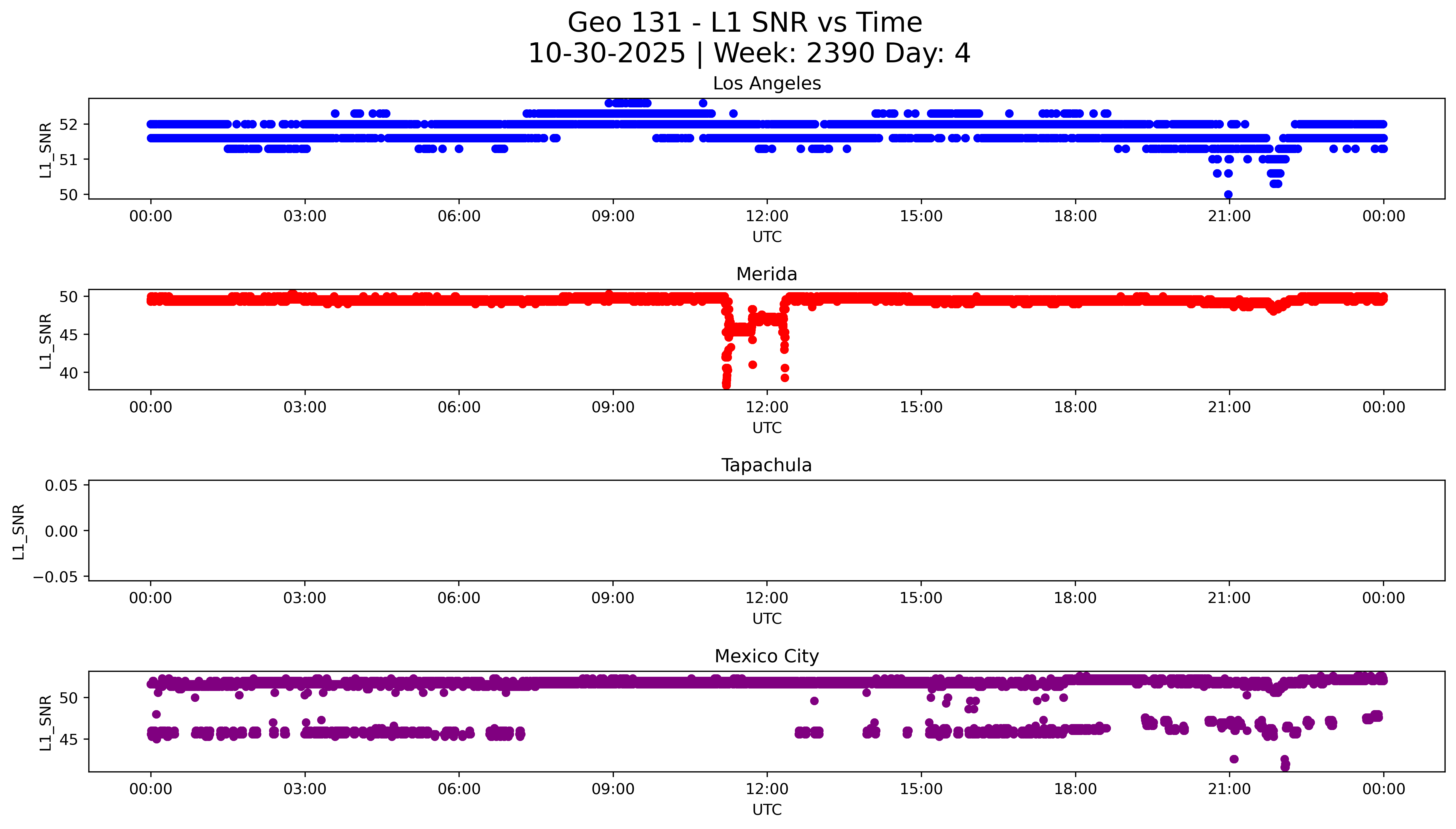Image resolution: width=1456 pixels, height=829 pixels.
Task: Click the lowest purple point near 22:00 in Mexico City
Action: (1285, 766)
